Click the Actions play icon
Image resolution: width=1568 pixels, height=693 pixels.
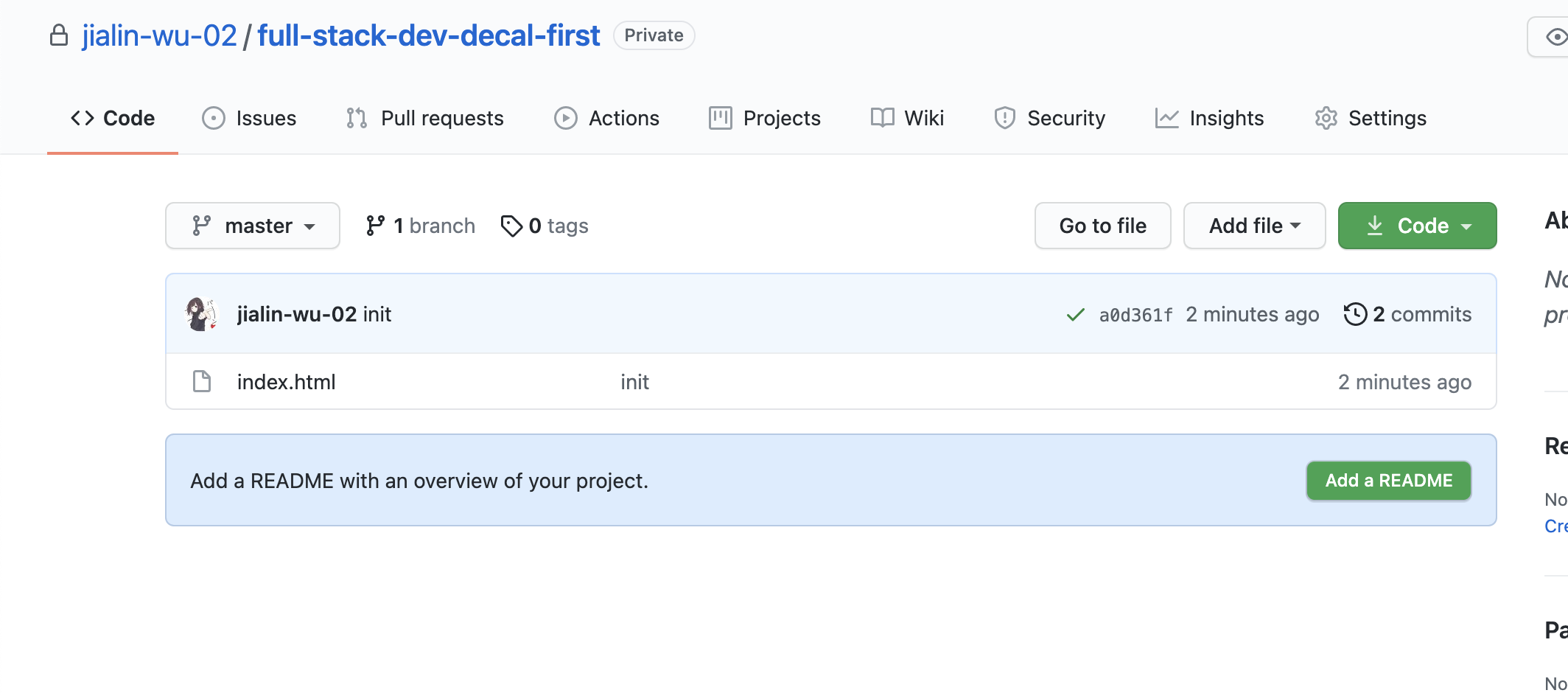(x=566, y=118)
